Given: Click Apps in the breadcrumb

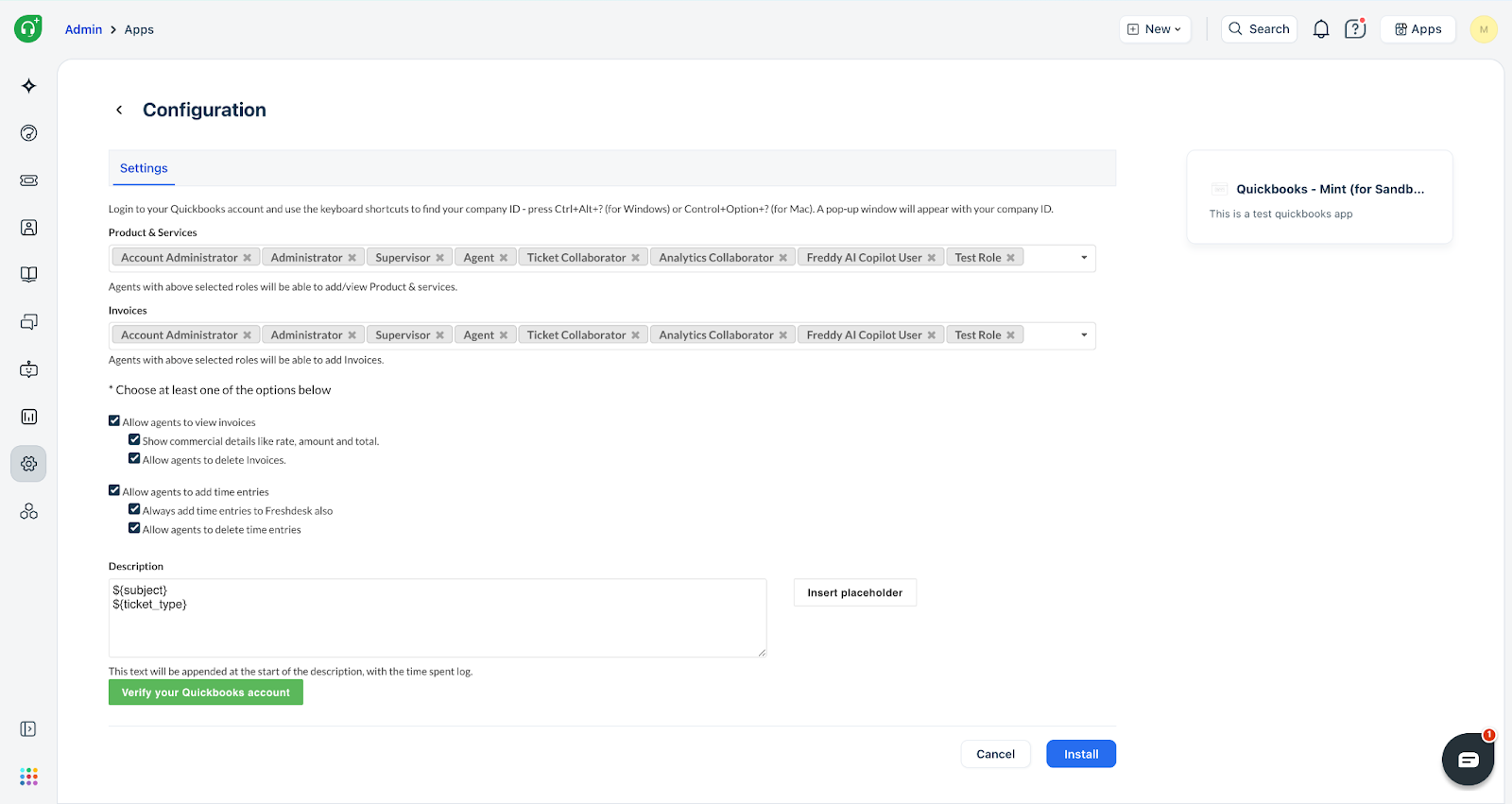Looking at the screenshot, I should [x=139, y=29].
